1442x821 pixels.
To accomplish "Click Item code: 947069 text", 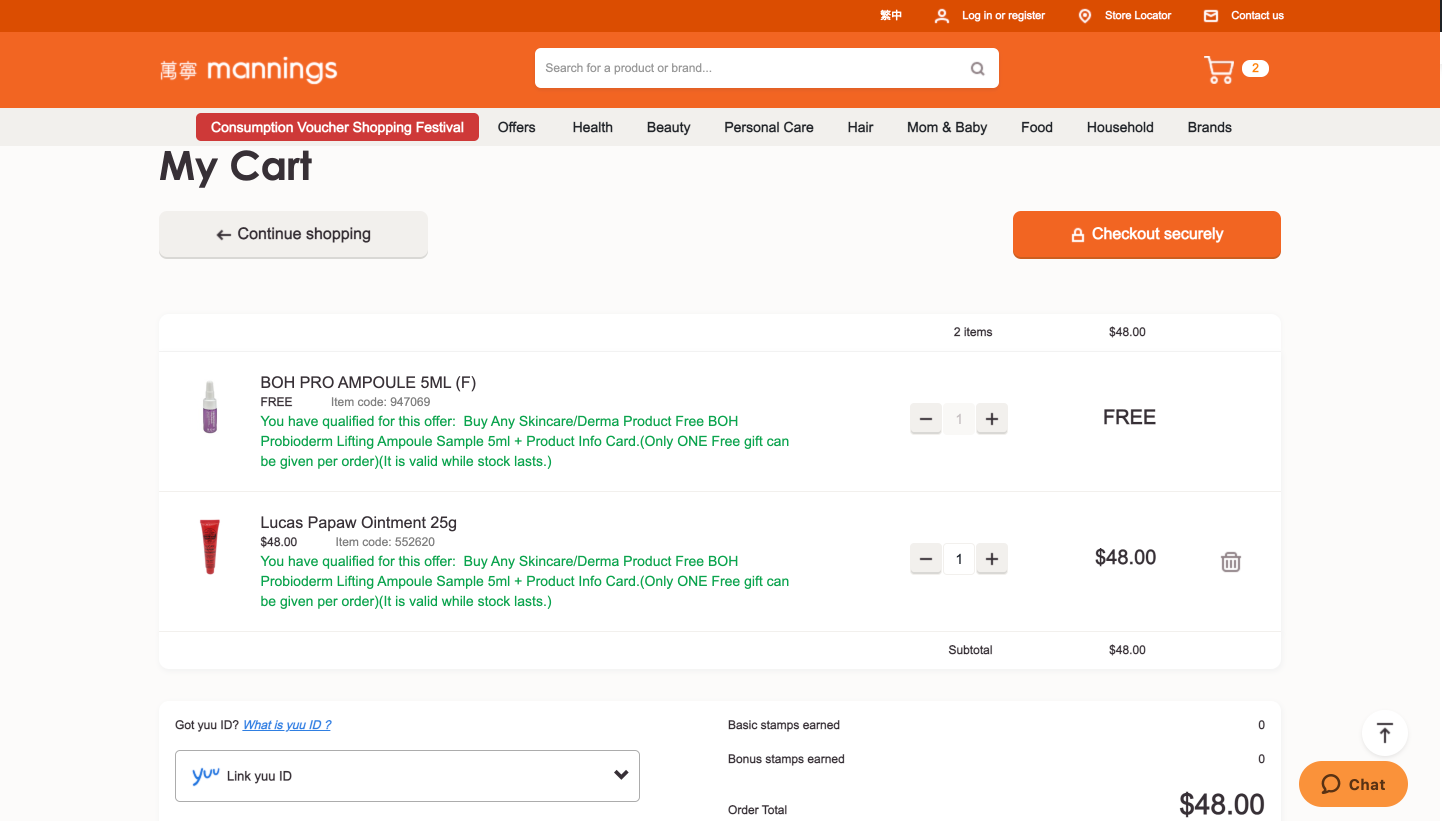I will [381, 402].
